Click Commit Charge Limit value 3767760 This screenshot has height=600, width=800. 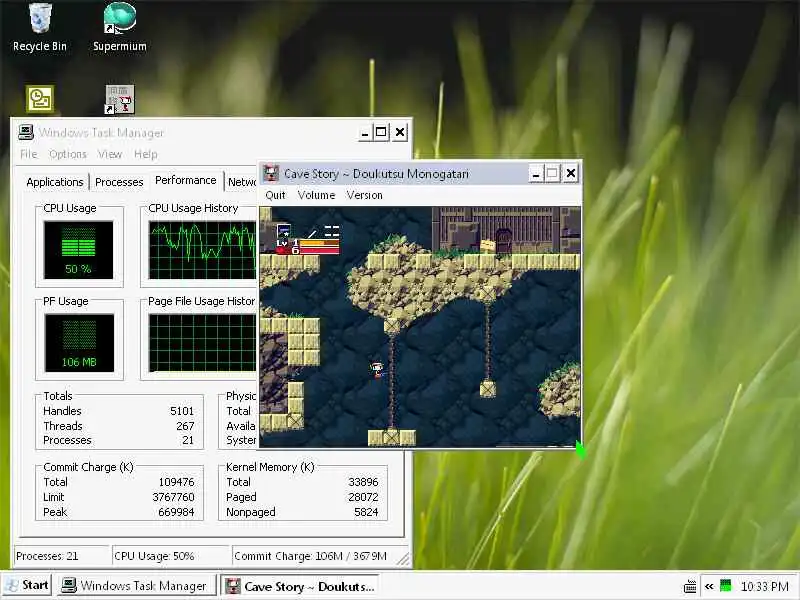[173, 497]
